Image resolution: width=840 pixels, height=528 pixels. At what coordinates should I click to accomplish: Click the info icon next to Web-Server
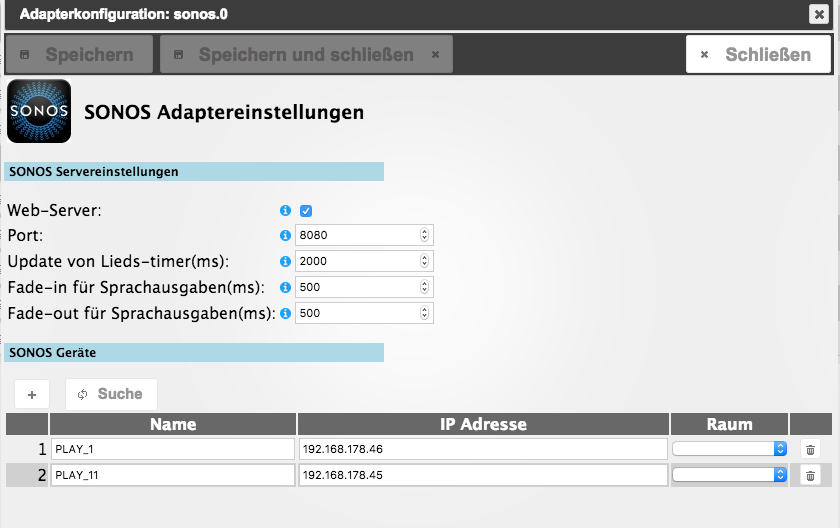tap(285, 210)
